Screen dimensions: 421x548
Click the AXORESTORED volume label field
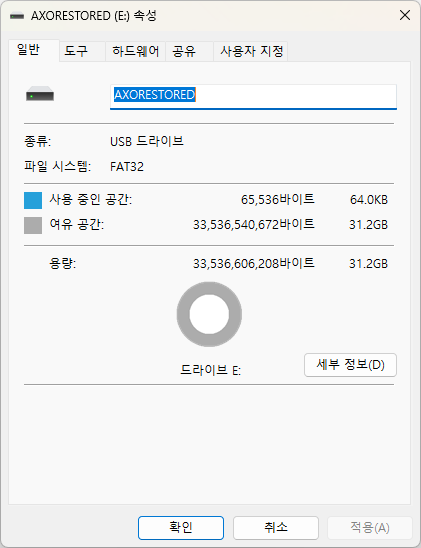click(x=253, y=96)
